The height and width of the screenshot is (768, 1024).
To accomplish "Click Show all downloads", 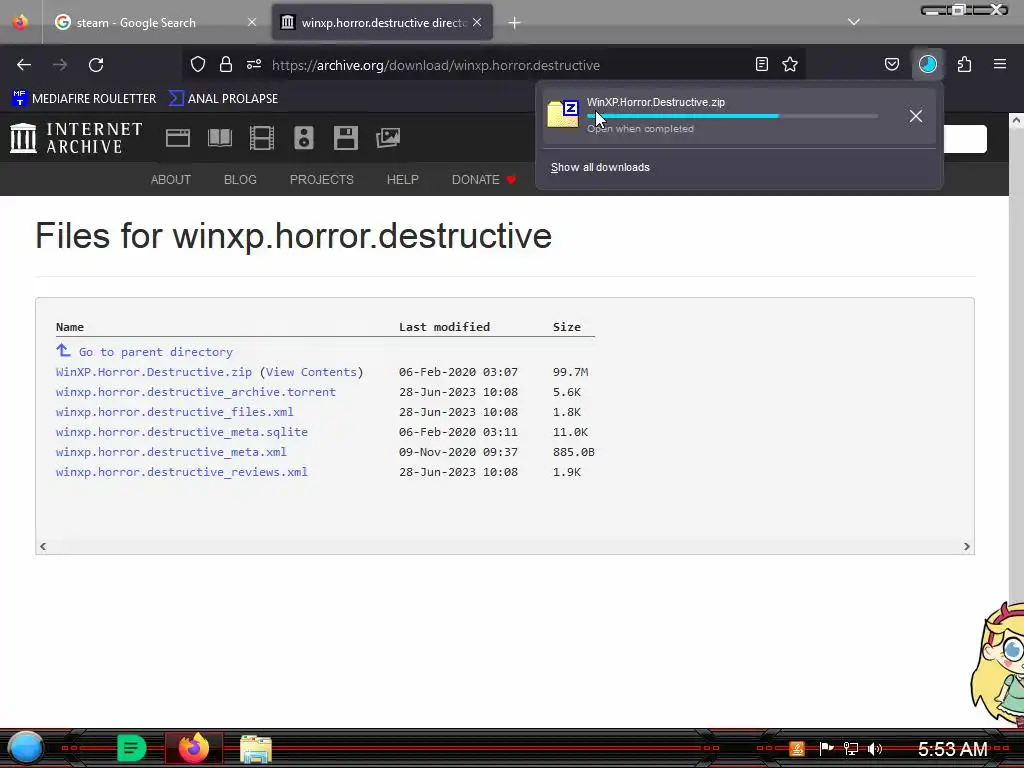I will coord(600,167).
